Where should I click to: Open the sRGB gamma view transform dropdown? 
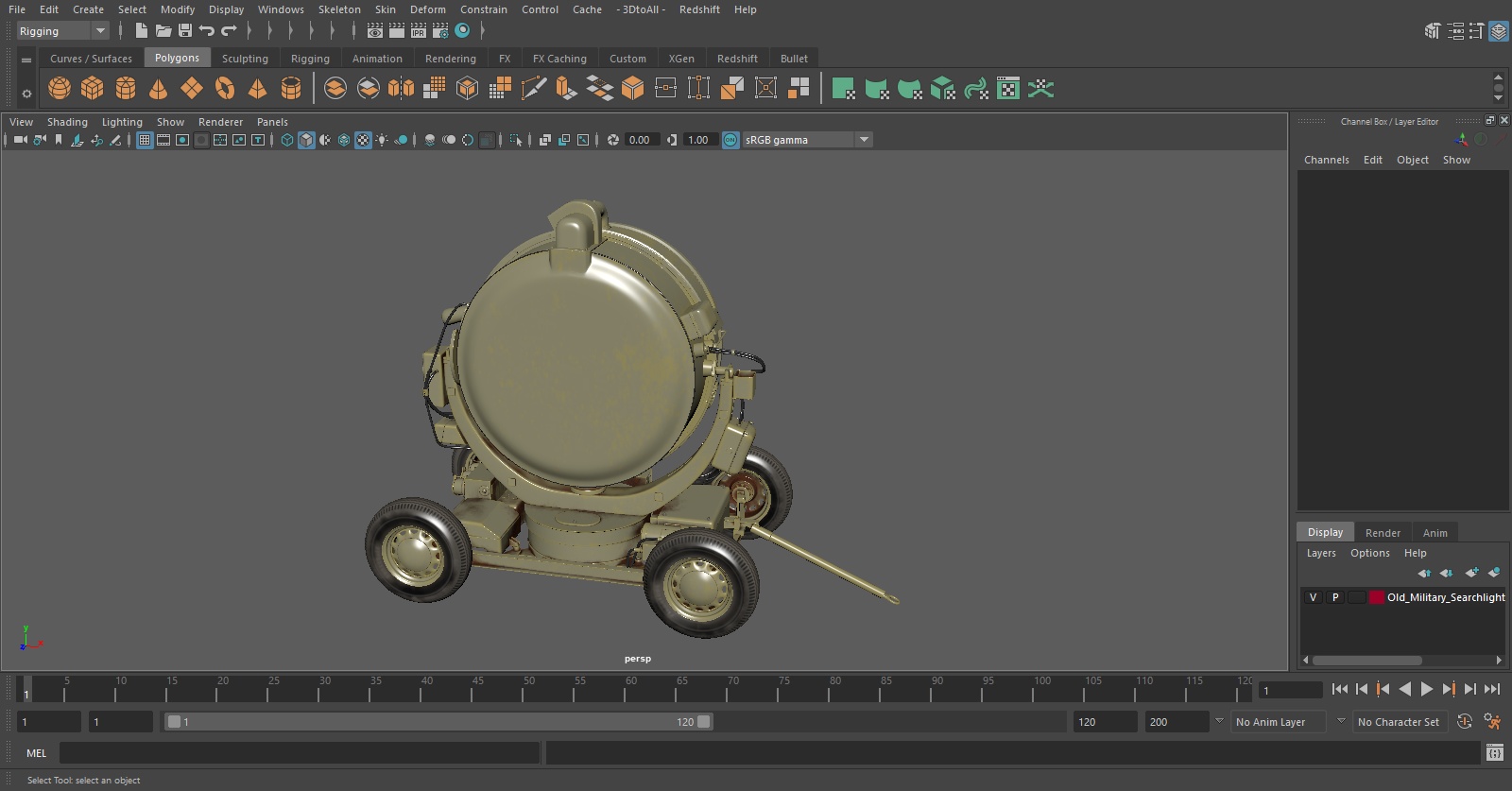[x=807, y=140]
